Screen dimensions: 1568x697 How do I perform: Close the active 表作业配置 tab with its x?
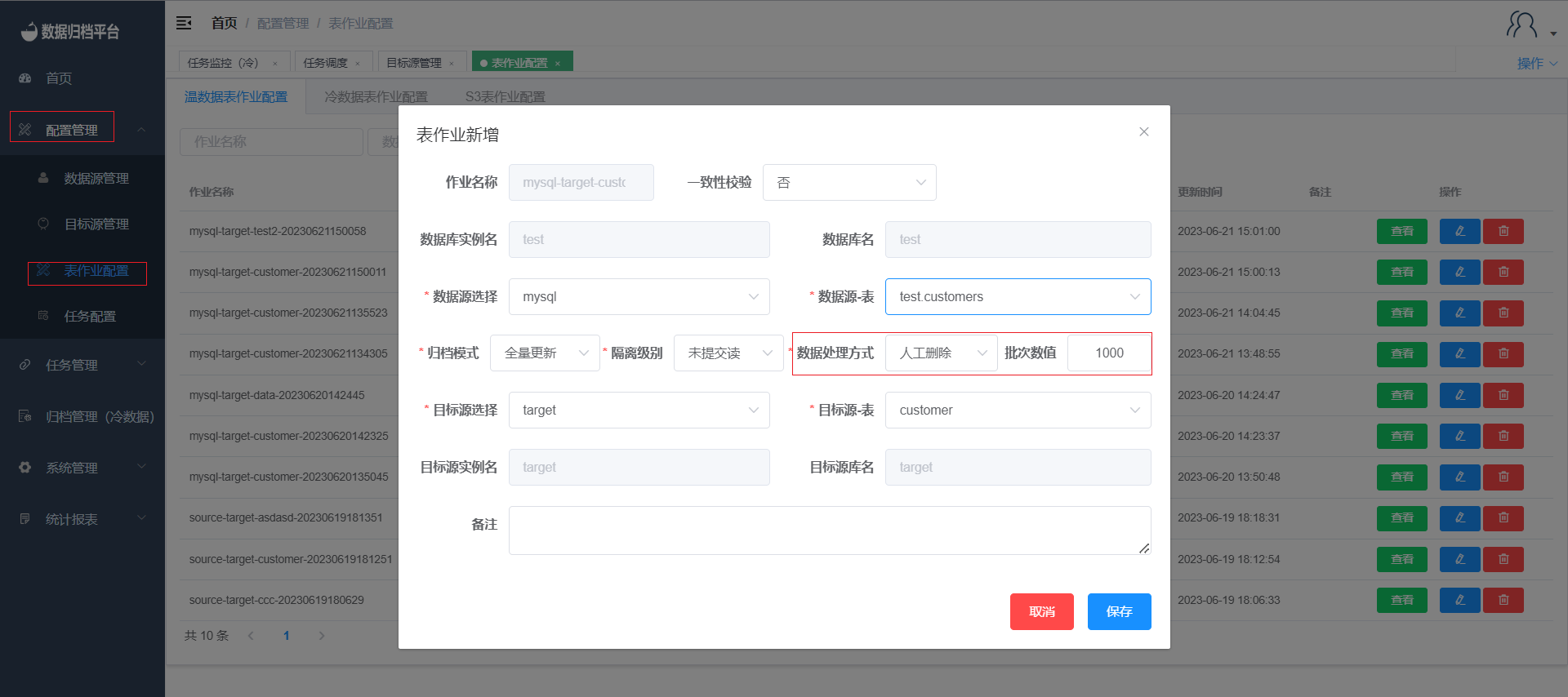[x=558, y=63]
